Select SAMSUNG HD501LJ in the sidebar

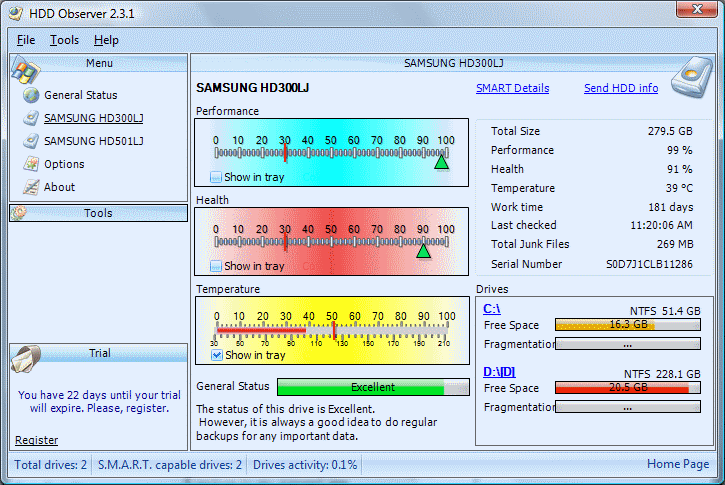tap(93, 141)
